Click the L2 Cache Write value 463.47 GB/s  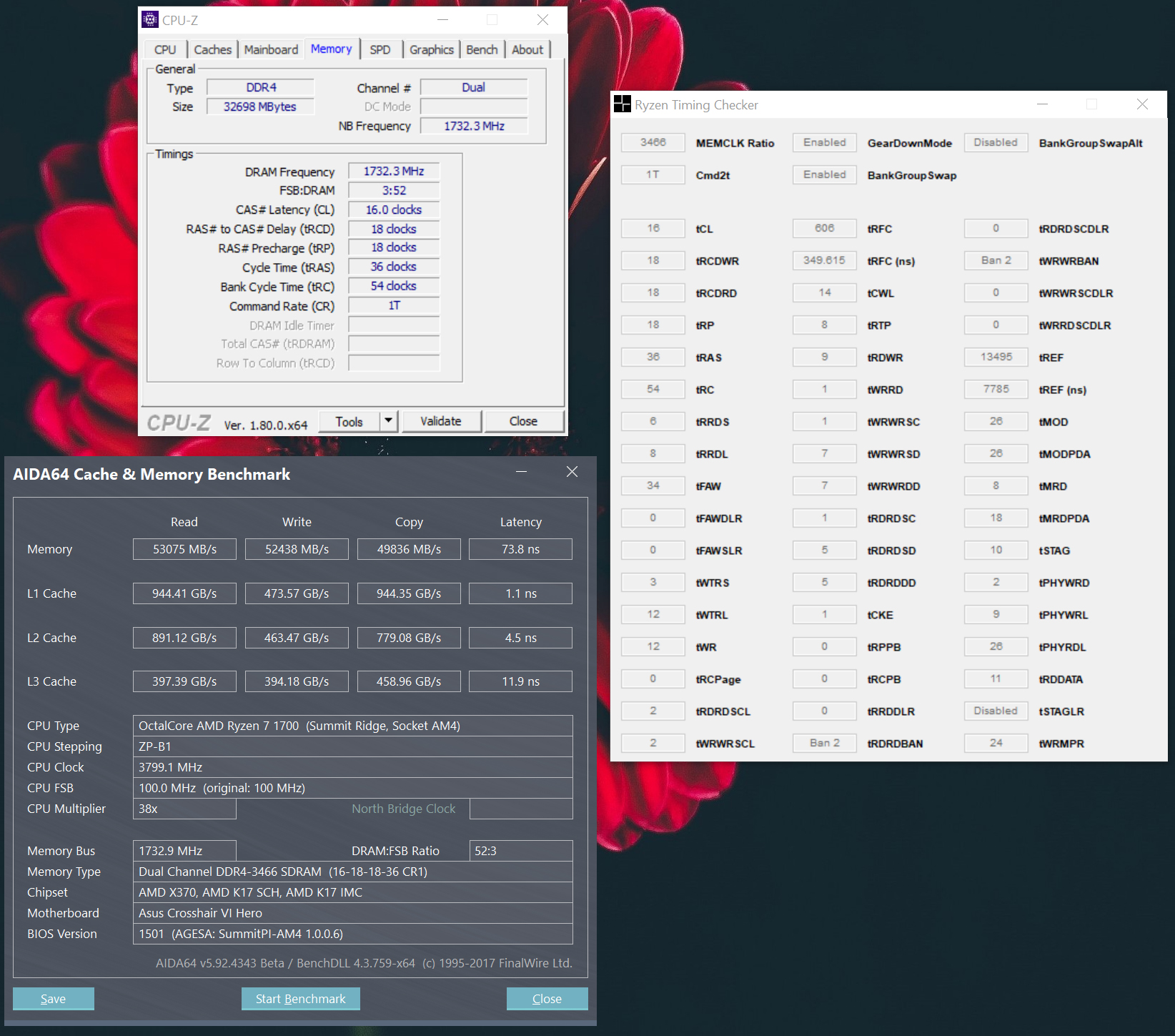coord(297,638)
